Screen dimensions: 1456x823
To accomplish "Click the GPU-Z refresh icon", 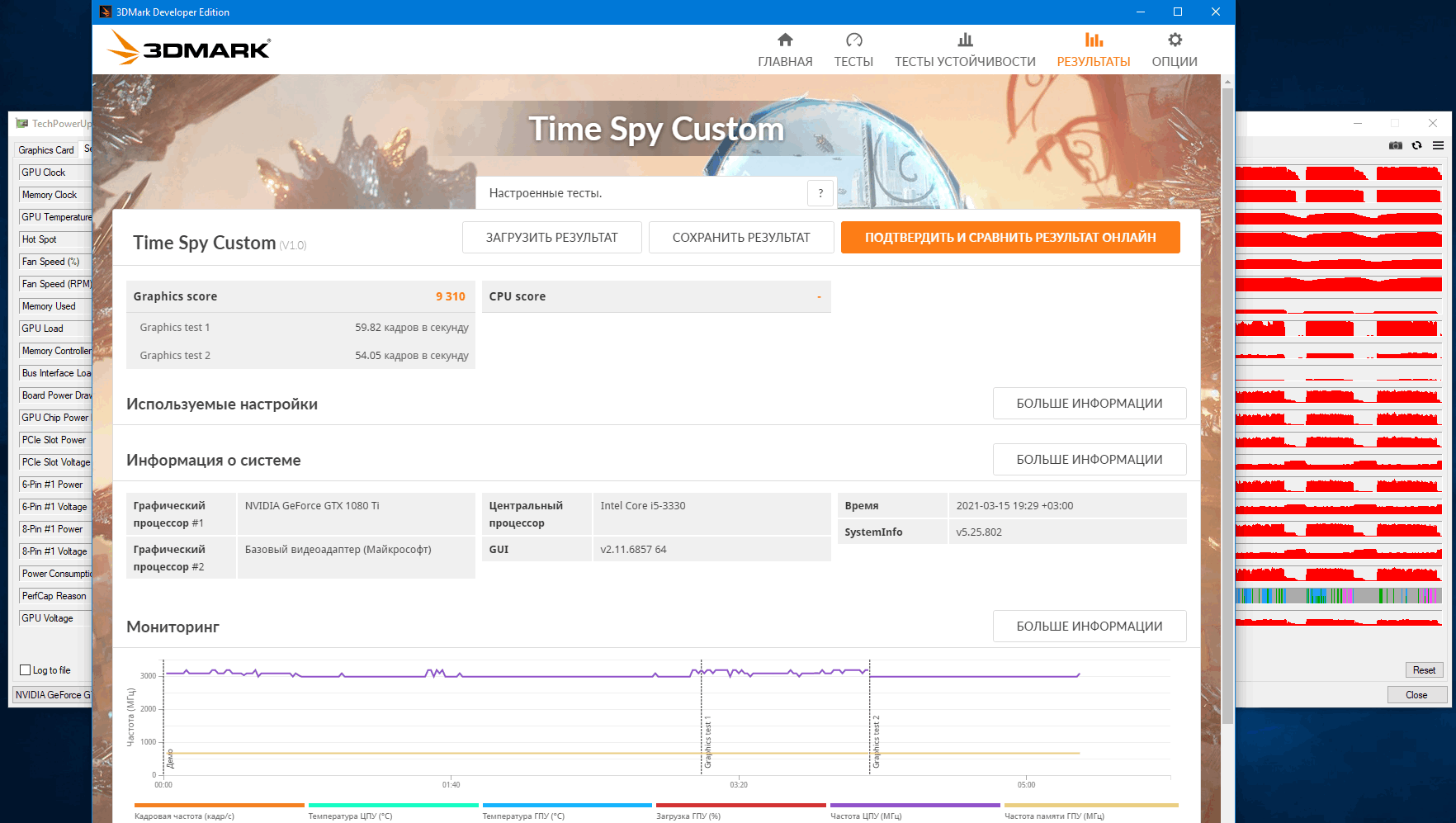I will (1417, 145).
